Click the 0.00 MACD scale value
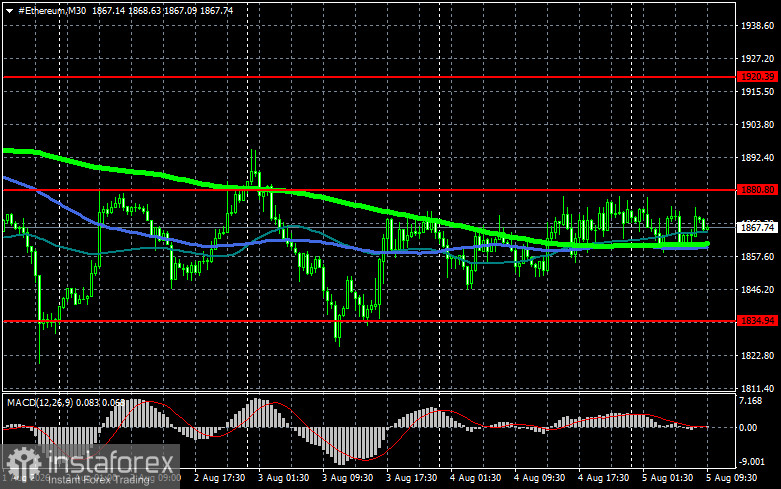The width and height of the screenshot is (781, 489). (x=748, y=427)
